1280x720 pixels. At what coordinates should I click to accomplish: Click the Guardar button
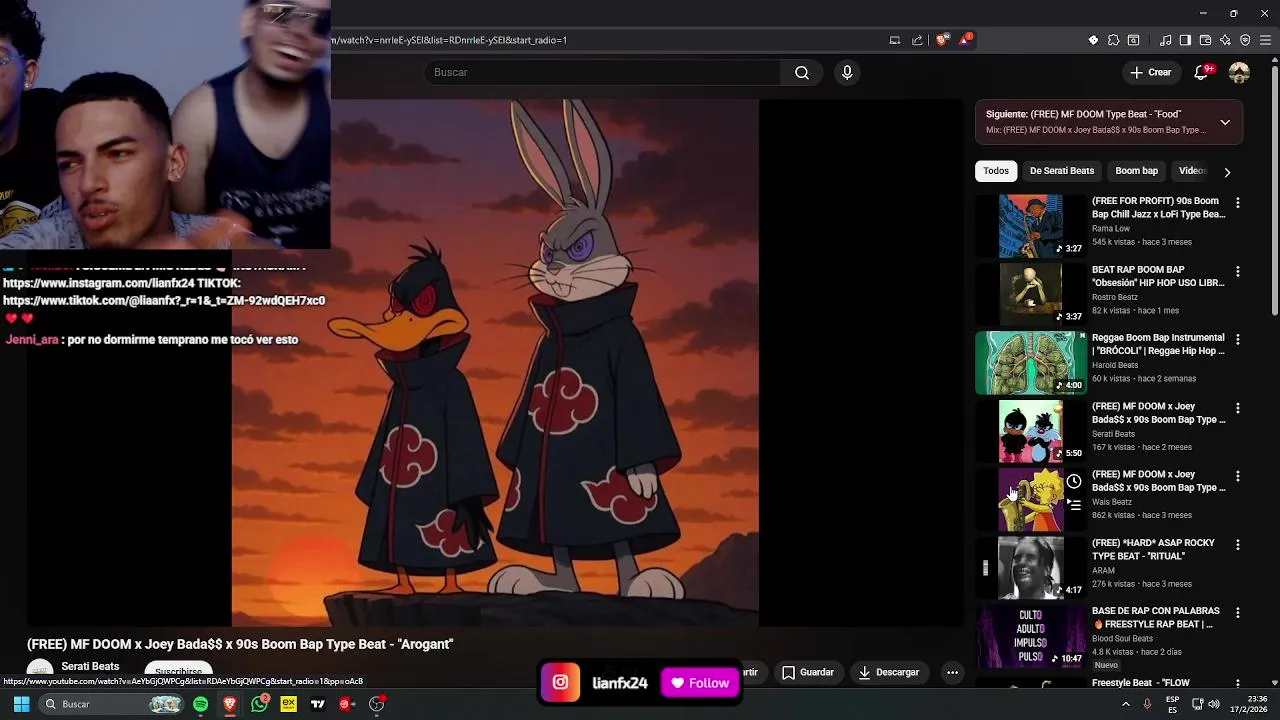[x=807, y=672]
